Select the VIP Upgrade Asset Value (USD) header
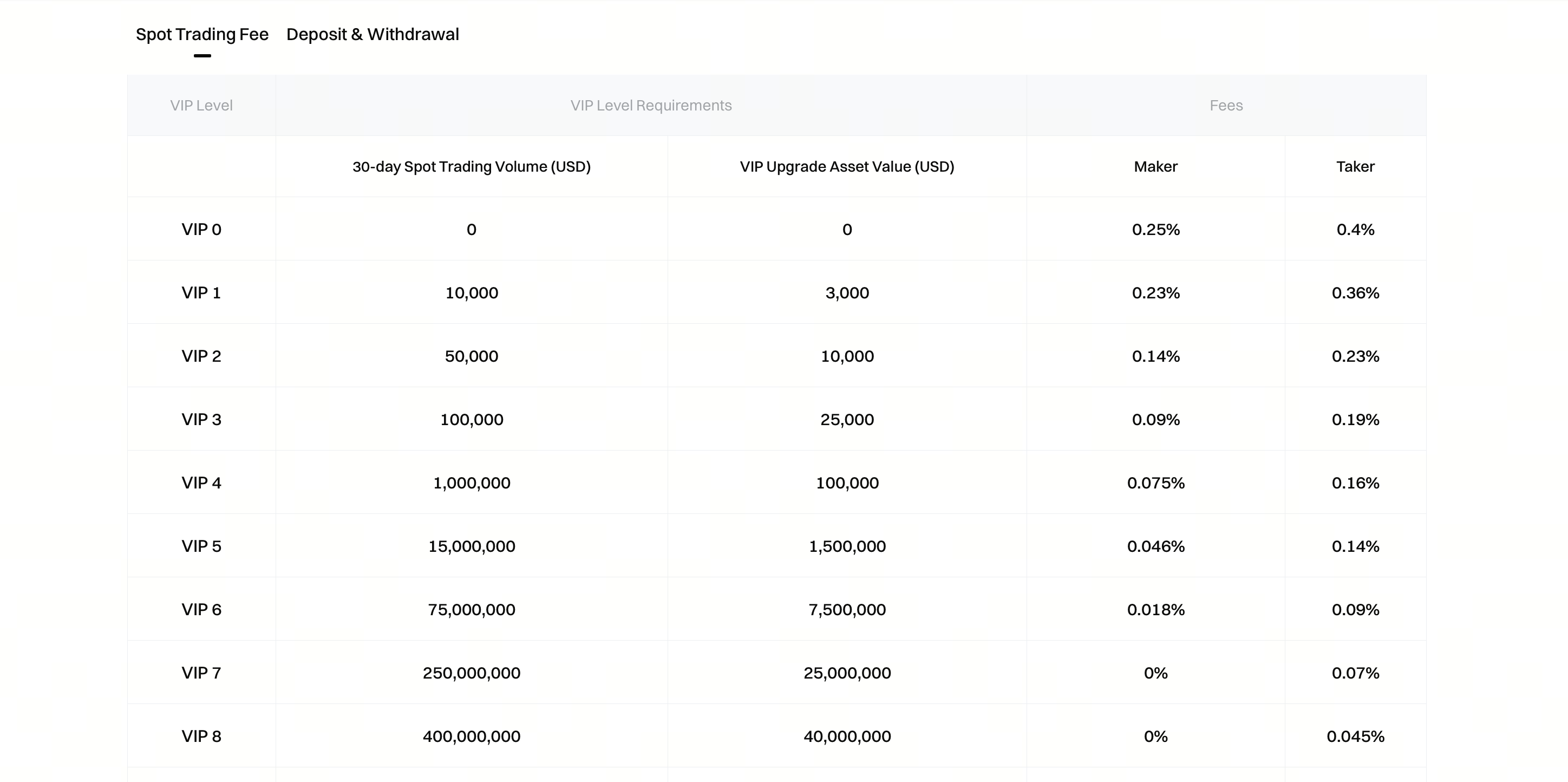 point(847,166)
